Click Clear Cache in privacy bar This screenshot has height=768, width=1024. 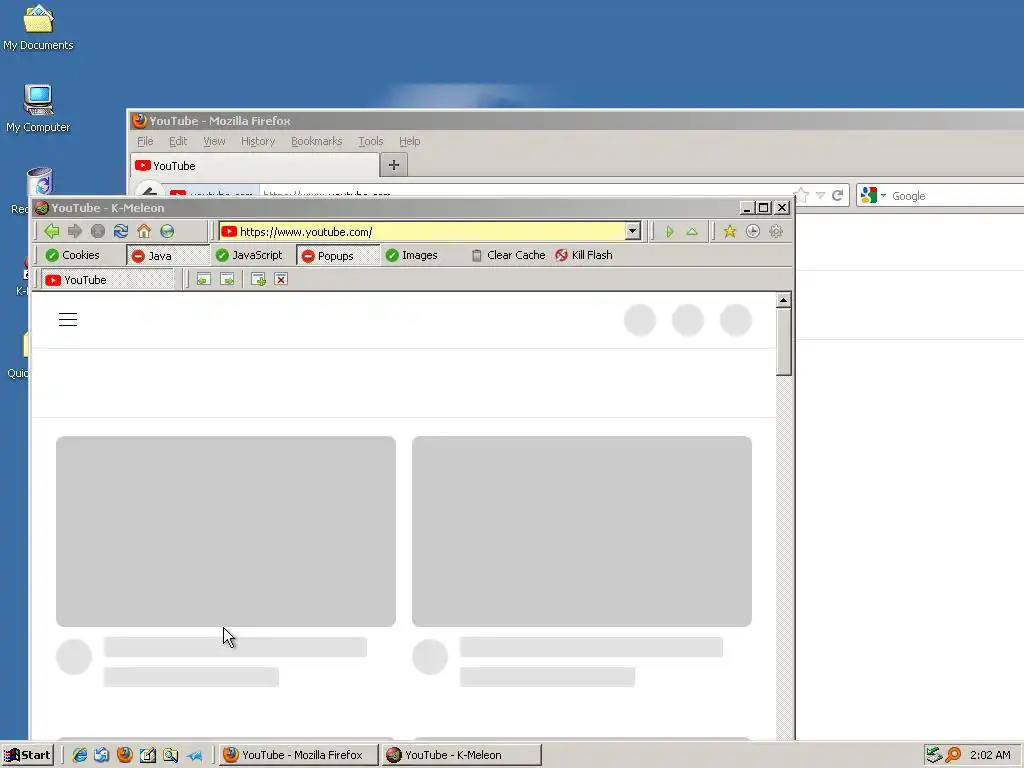508,255
